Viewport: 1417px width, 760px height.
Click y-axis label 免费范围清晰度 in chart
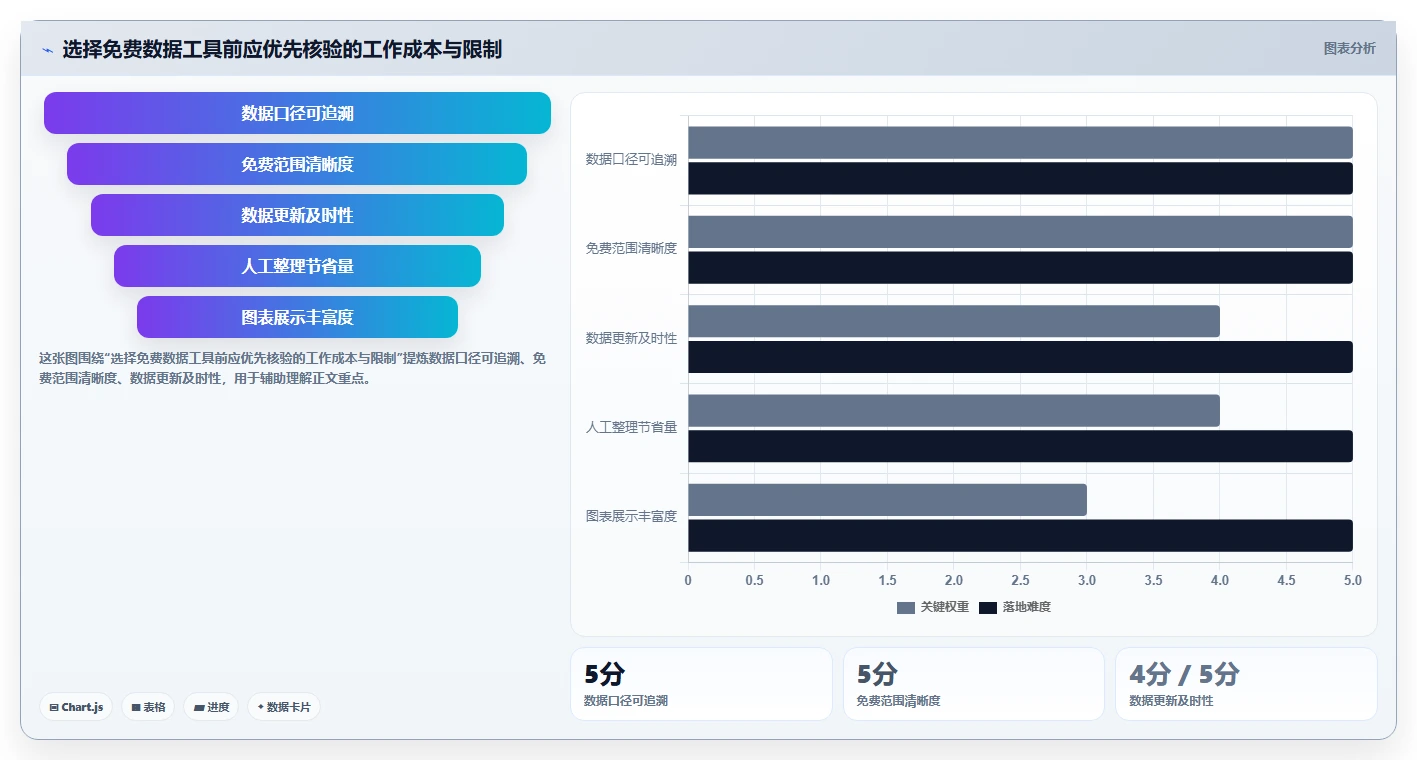[631, 248]
